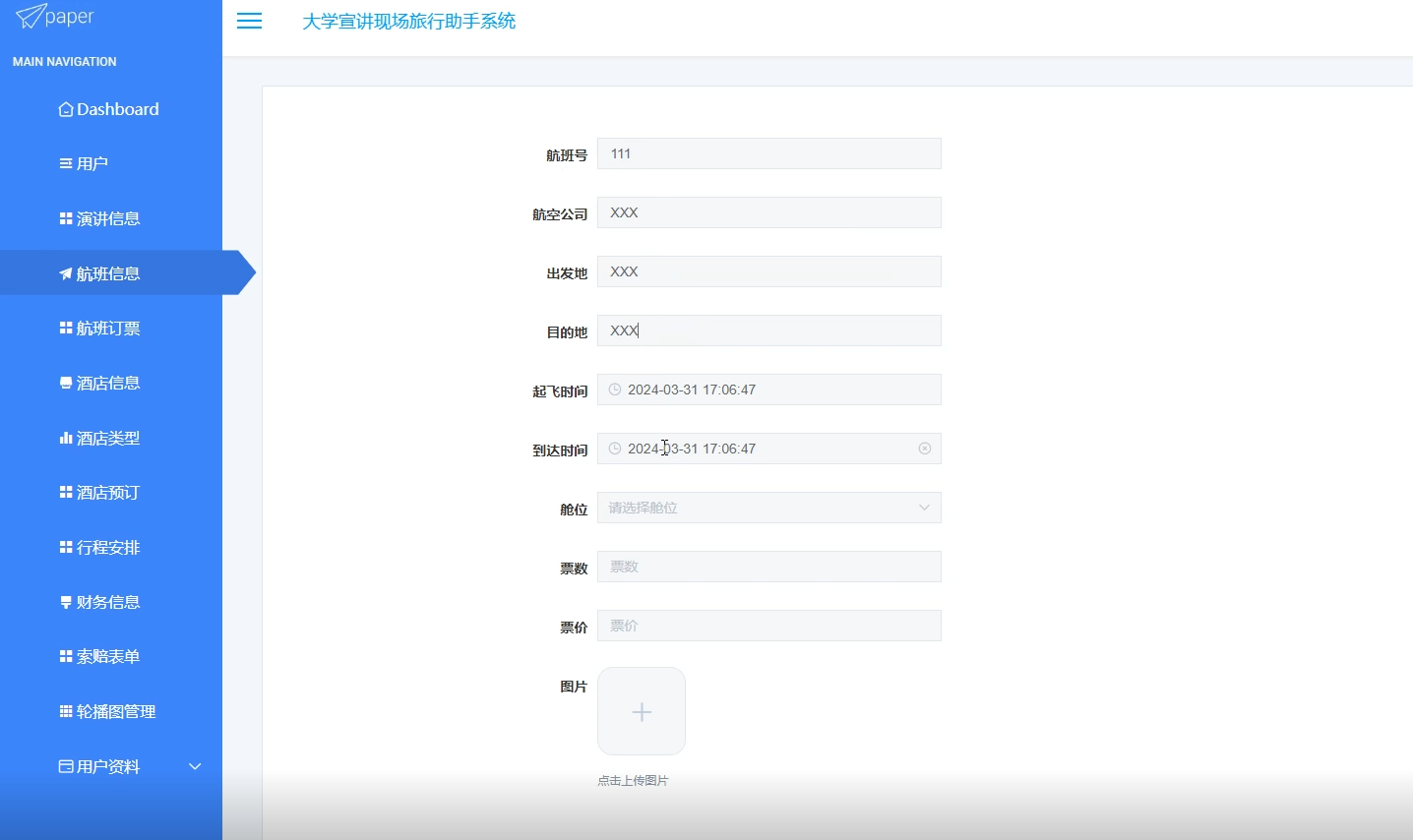This screenshot has width=1413, height=840.
Task: Click the 大学宣讲现场旅行助手系统 title
Action: [409, 21]
